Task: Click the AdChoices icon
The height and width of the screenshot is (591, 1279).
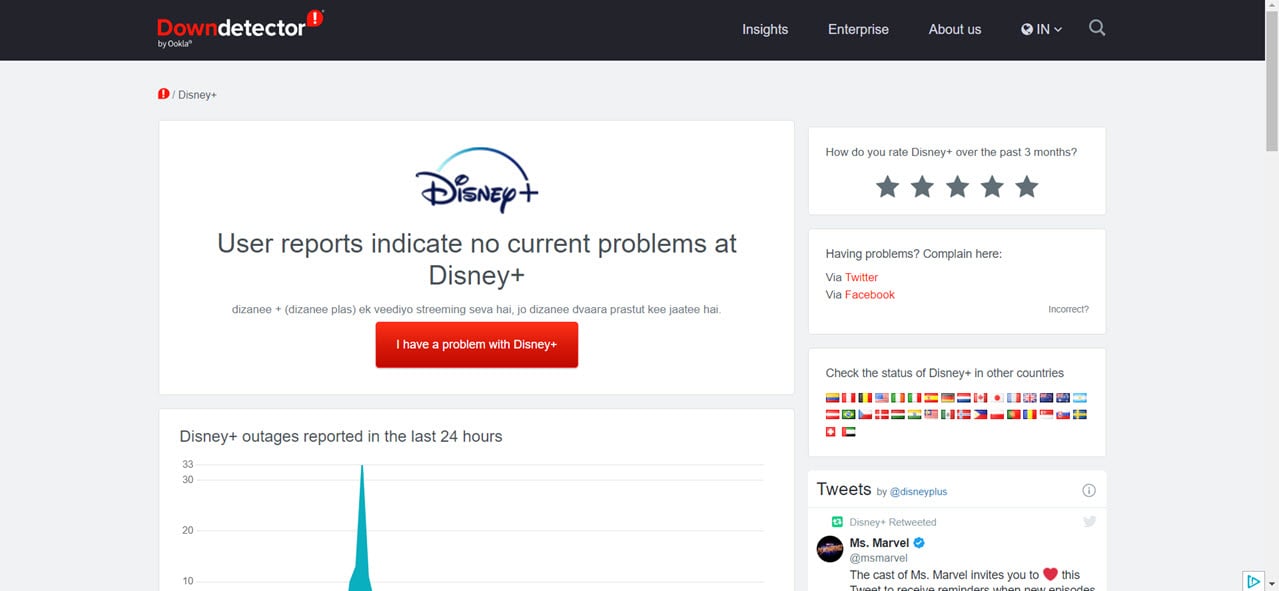Action: (1252, 581)
